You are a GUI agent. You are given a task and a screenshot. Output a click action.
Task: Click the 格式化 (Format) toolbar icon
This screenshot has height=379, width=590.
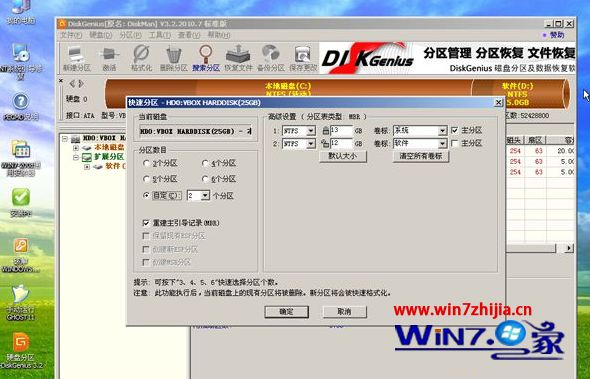[141, 58]
